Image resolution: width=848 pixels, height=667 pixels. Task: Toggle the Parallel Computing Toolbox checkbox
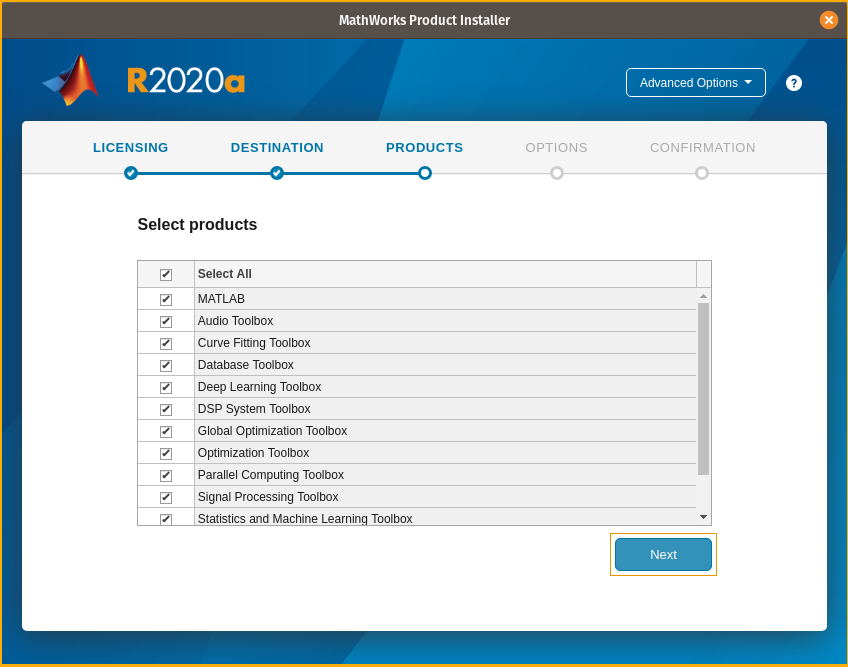point(165,475)
